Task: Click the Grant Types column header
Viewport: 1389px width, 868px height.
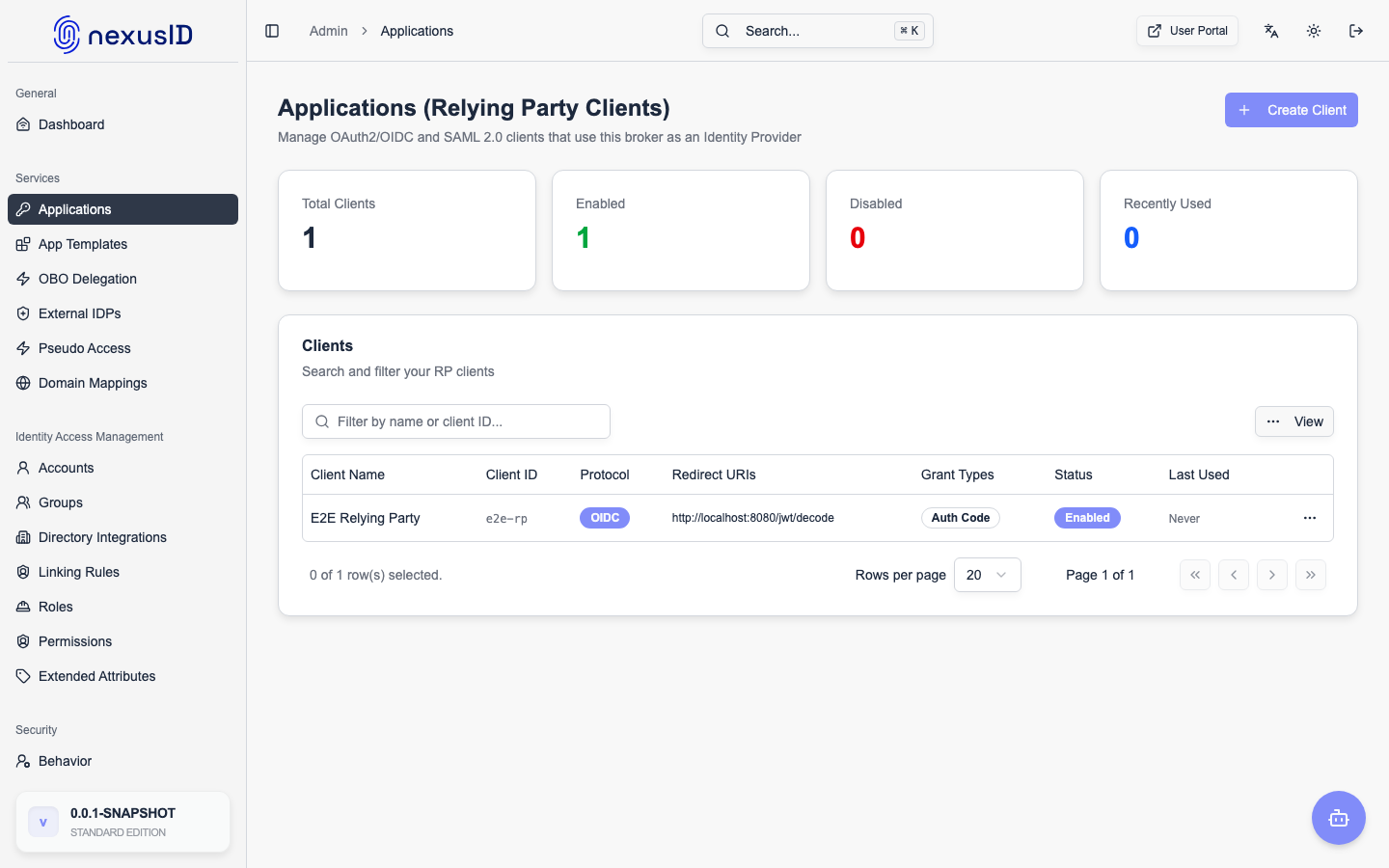Action: (x=957, y=475)
